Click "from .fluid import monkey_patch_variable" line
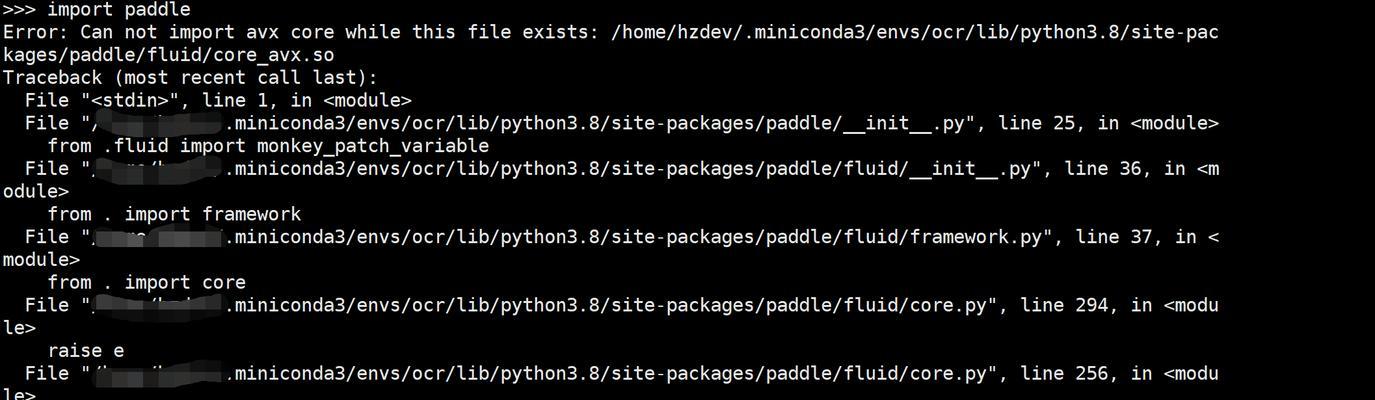Image resolution: width=1375 pixels, height=400 pixels. click(x=268, y=147)
